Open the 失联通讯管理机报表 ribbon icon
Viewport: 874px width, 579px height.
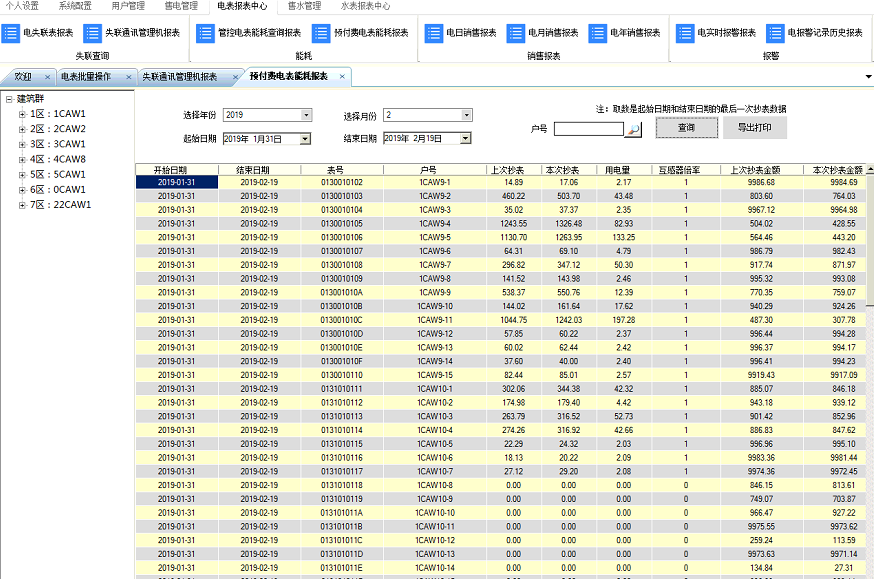92,33
